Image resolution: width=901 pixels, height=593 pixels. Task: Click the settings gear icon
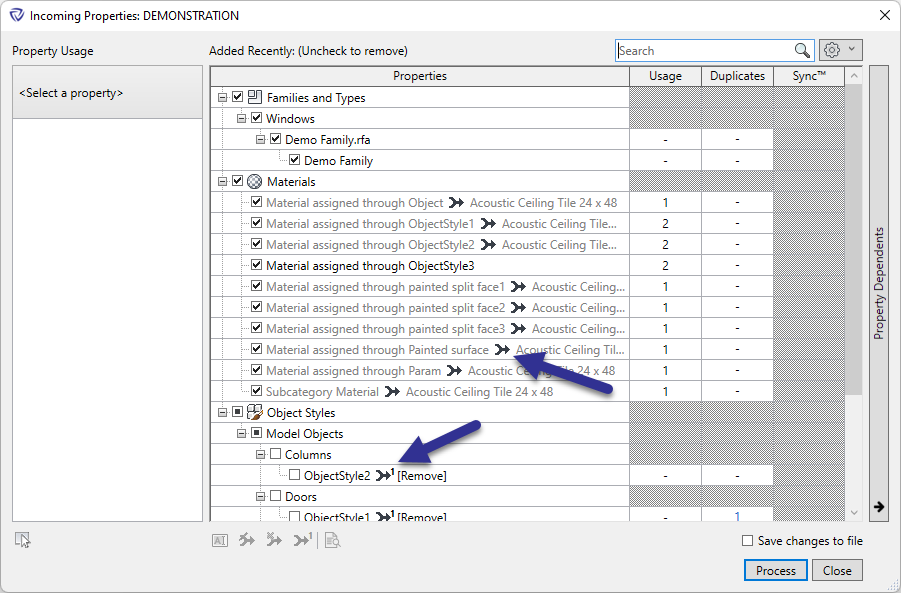pyautogui.click(x=831, y=50)
